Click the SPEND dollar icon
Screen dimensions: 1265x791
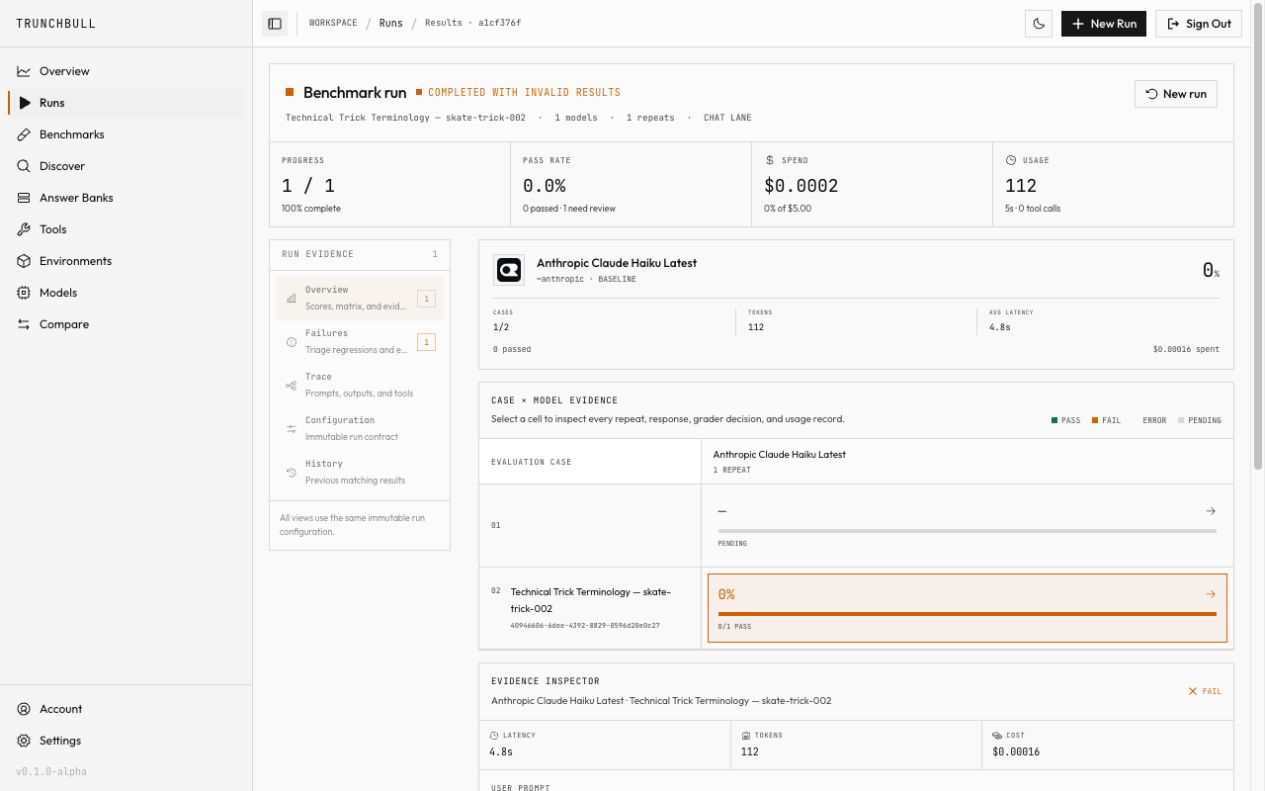click(x=769, y=160)
